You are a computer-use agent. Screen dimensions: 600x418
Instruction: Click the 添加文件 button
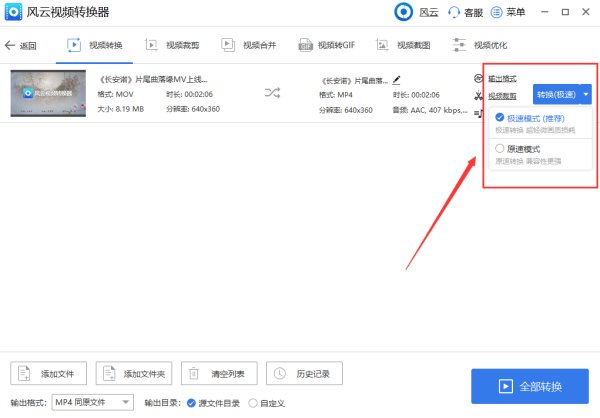click(49, 373)
